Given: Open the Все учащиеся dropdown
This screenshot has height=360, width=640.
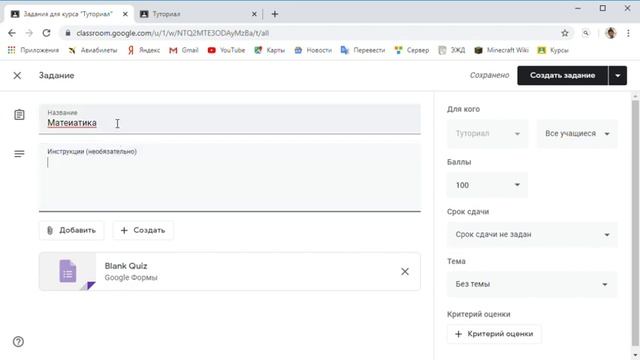Looking at the screenshot, I should [x=577, y=133].
